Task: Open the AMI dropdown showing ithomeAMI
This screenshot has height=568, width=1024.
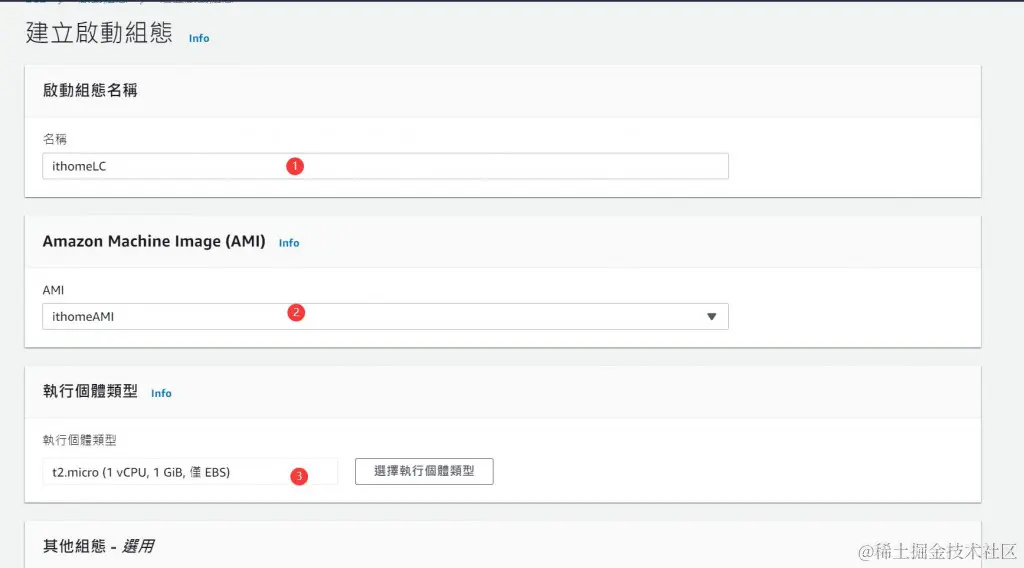Action: click(385, 317)
